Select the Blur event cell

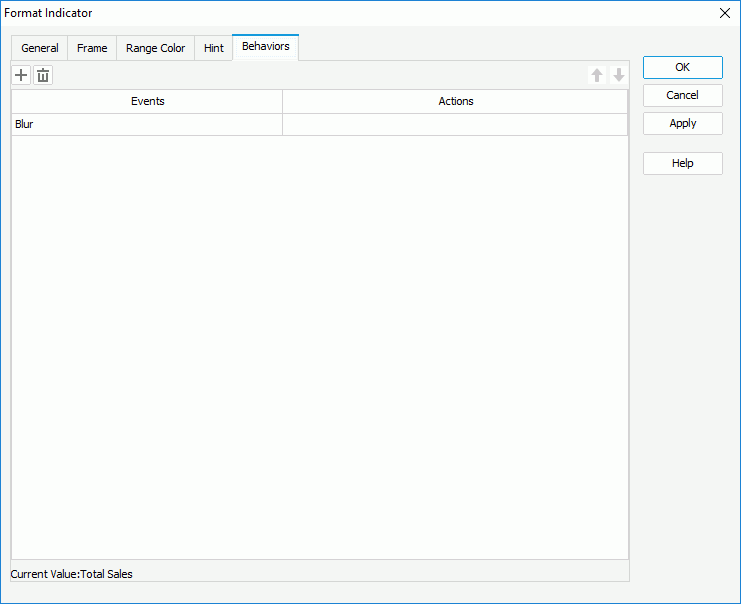pos(147,124)
